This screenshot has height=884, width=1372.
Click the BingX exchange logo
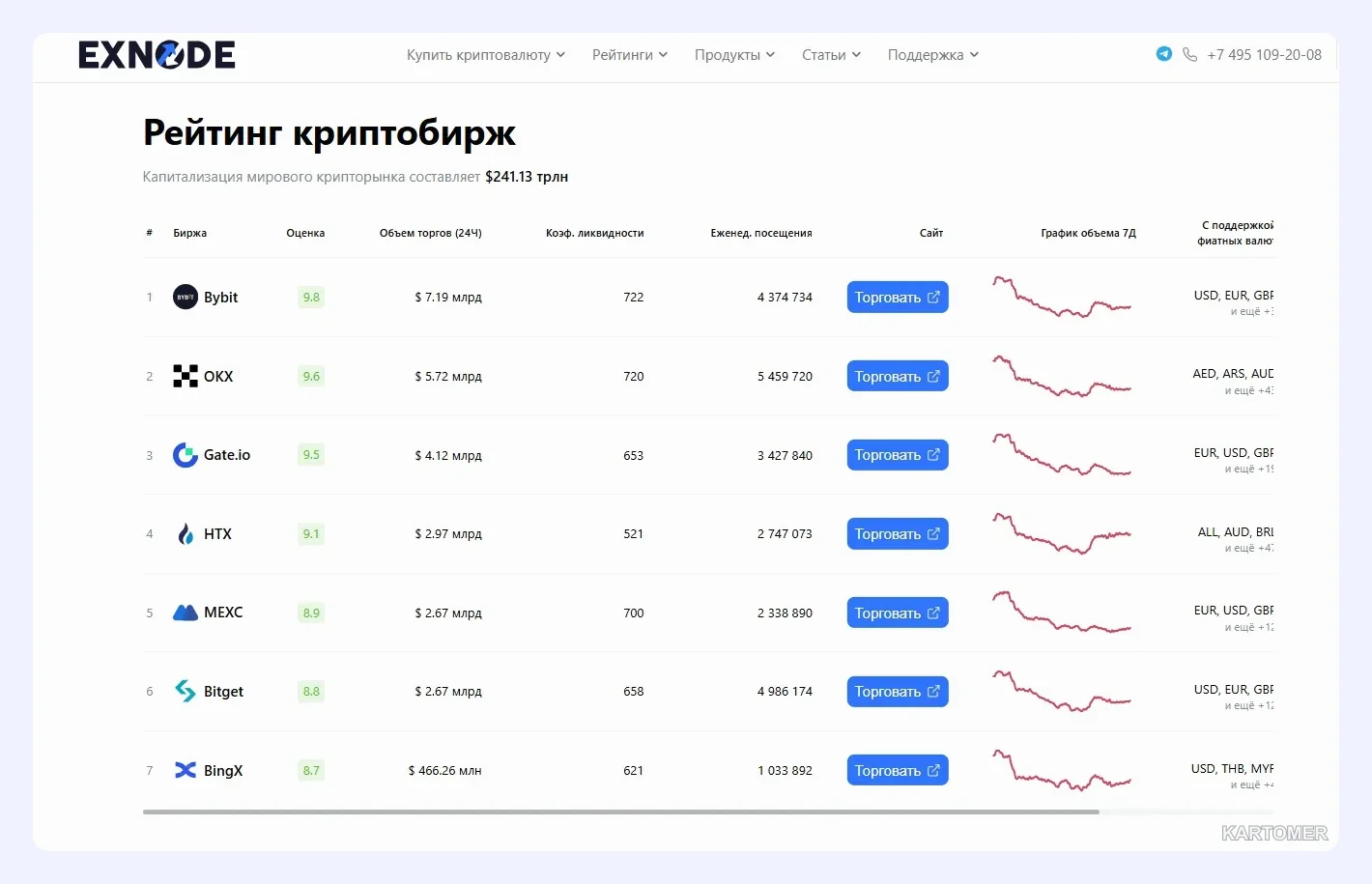pyautogui.click(x=186, y=771)
